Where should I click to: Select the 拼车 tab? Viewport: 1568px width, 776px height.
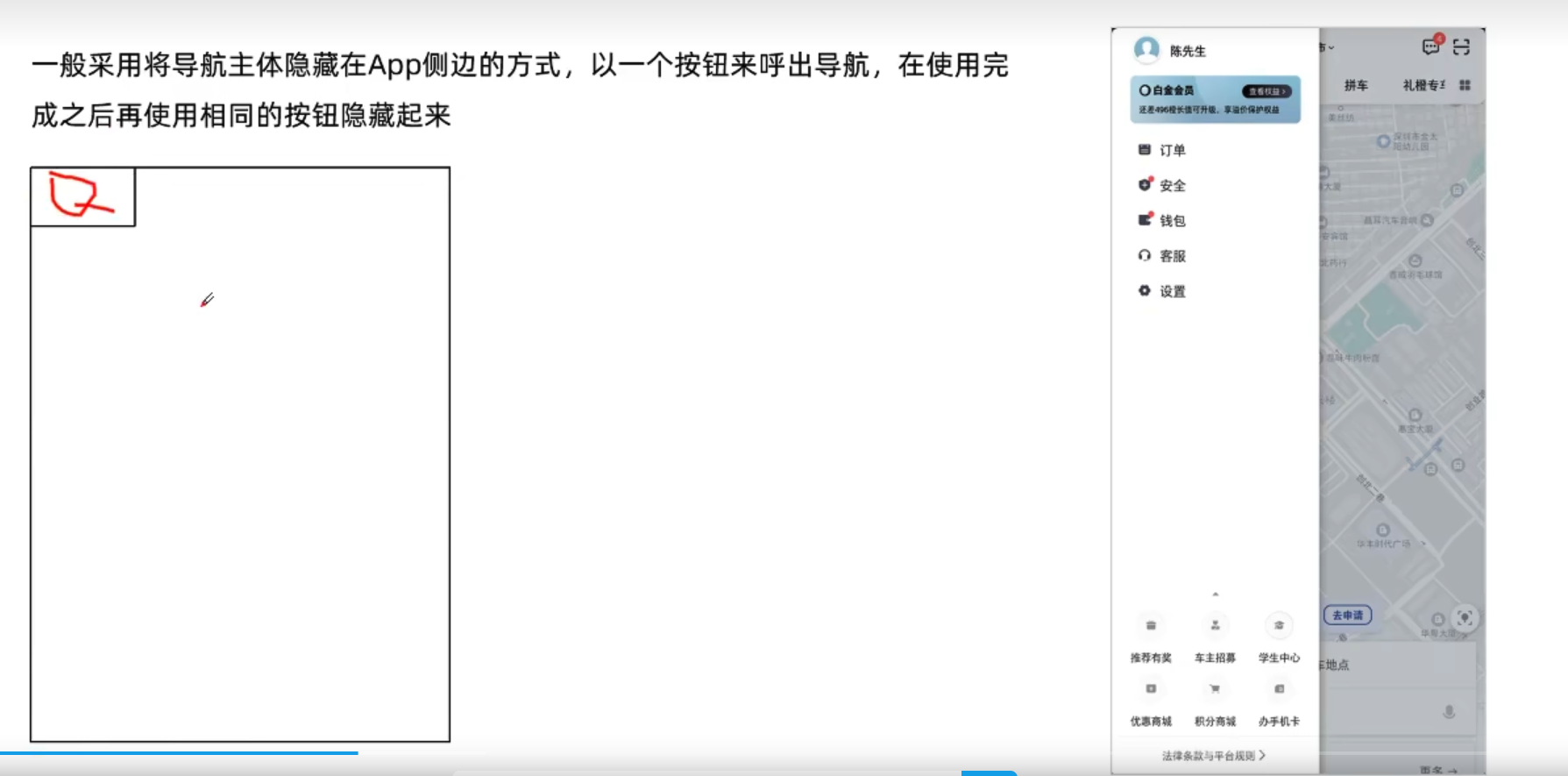click(1356, 85)
